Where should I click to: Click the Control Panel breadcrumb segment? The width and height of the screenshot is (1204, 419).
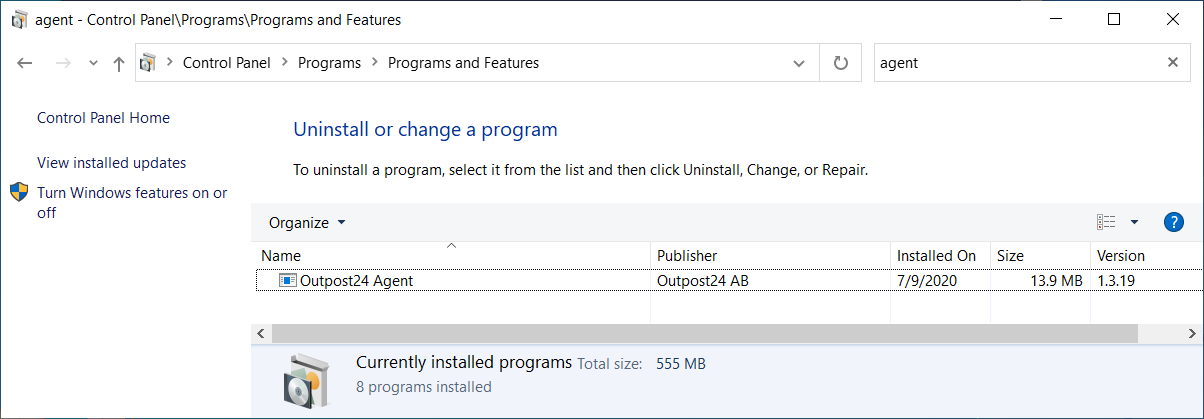coord(226,63)
